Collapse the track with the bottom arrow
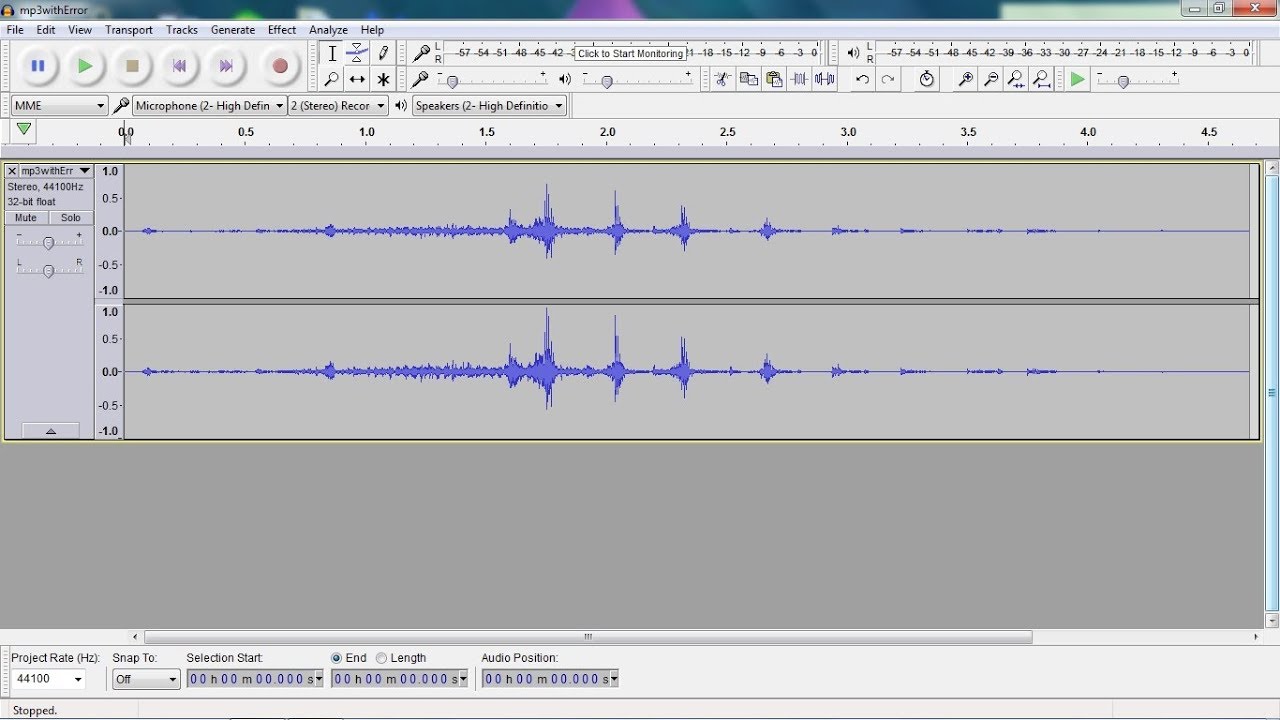 pyautogui.click(x=49, y=431)
